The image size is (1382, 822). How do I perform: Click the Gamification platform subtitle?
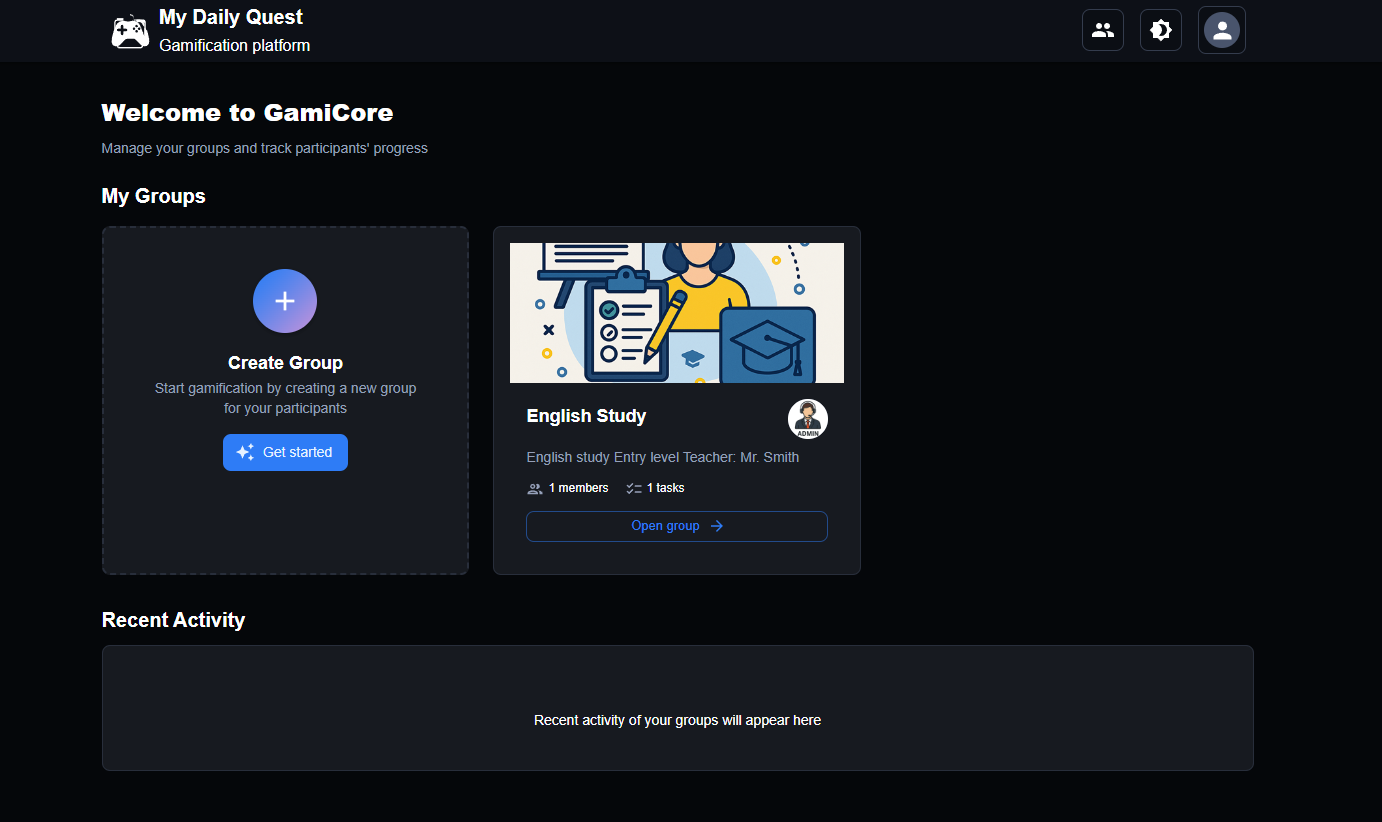point(234,45)
